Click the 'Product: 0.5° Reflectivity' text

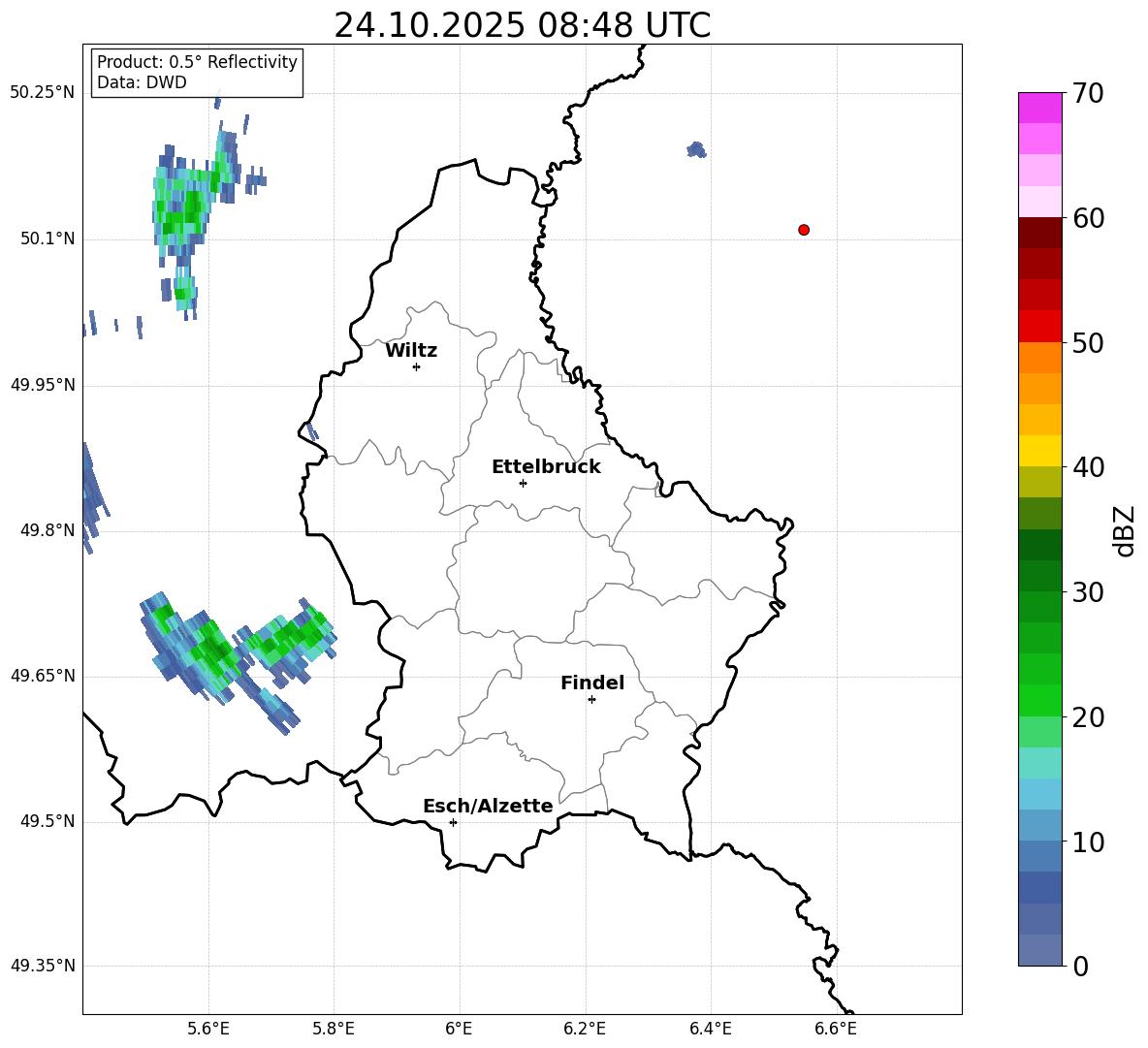[197, 61]
